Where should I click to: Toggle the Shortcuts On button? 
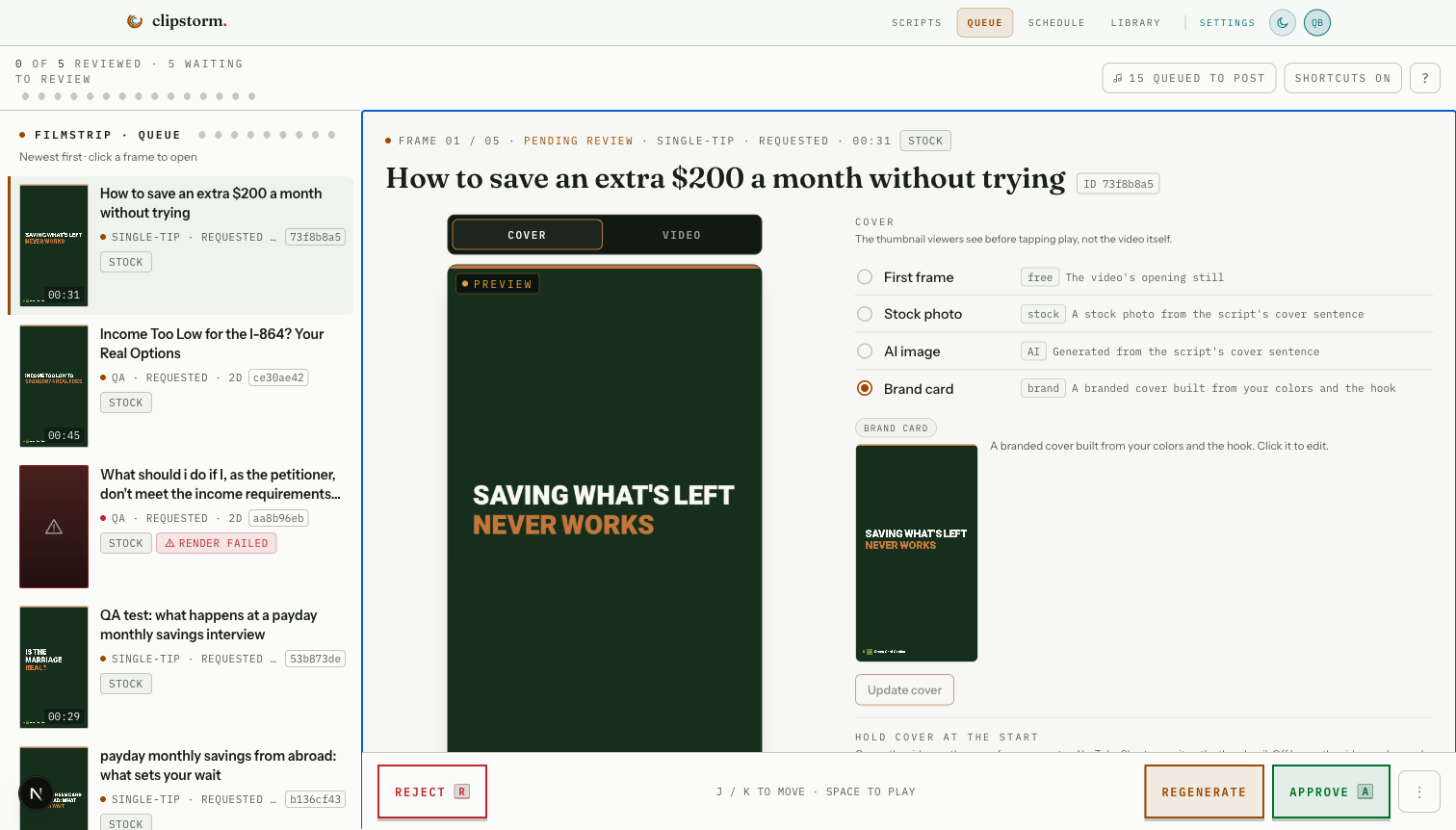pyautogui.click(x=1342, y=78)
